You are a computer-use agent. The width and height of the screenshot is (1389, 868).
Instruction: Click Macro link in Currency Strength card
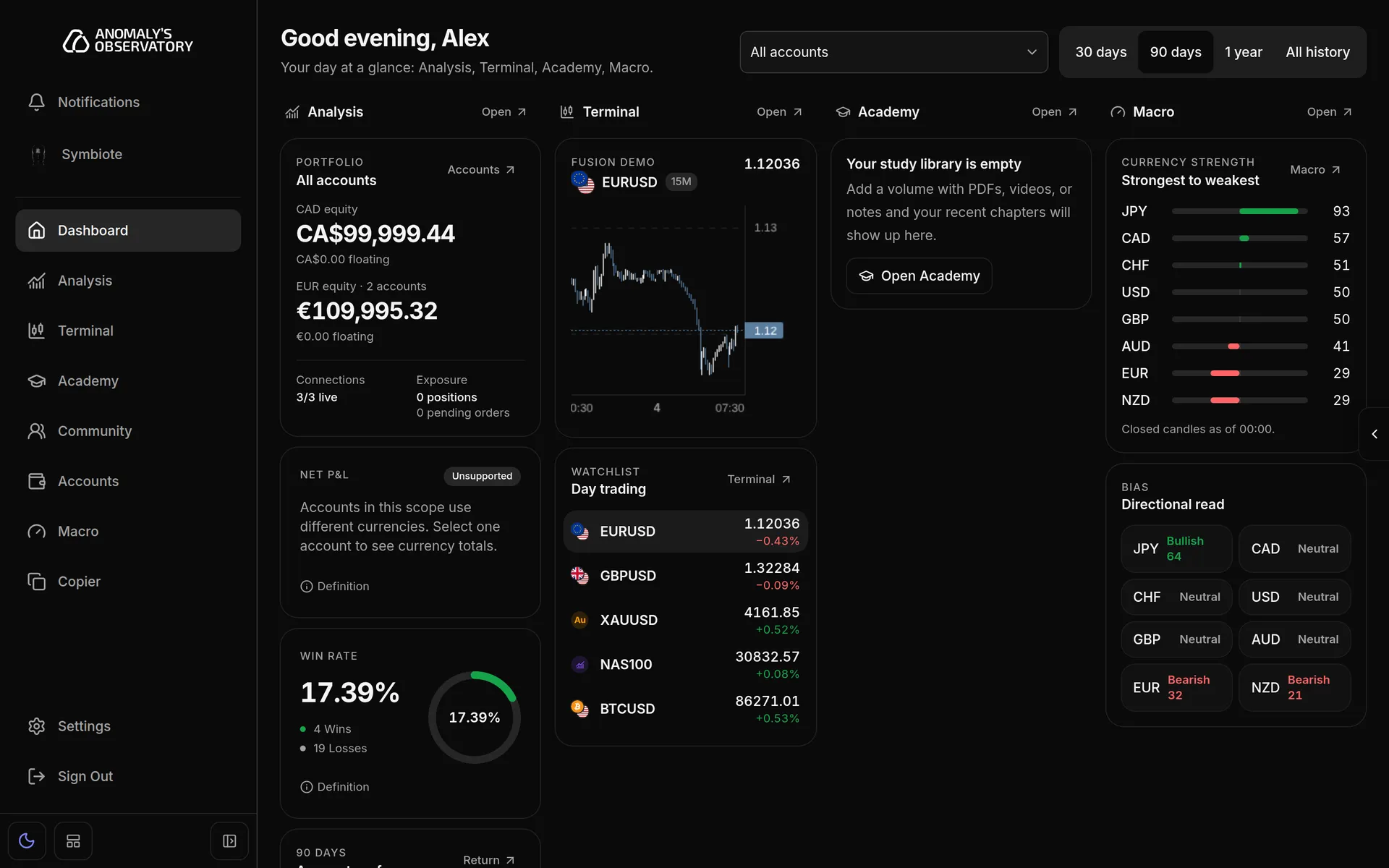click(x=1315, y=170)
